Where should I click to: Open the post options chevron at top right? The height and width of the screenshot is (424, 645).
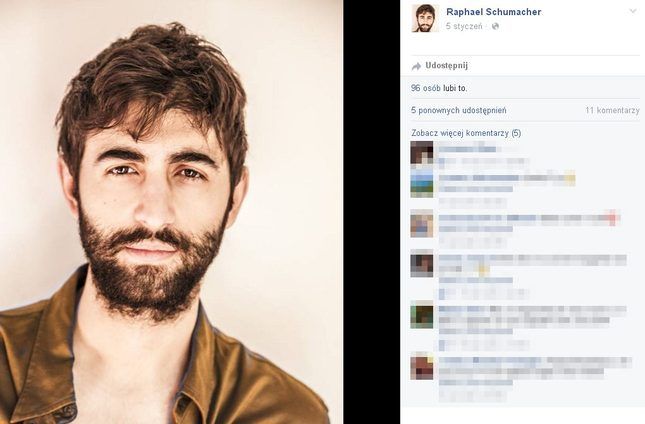point(633,11)
